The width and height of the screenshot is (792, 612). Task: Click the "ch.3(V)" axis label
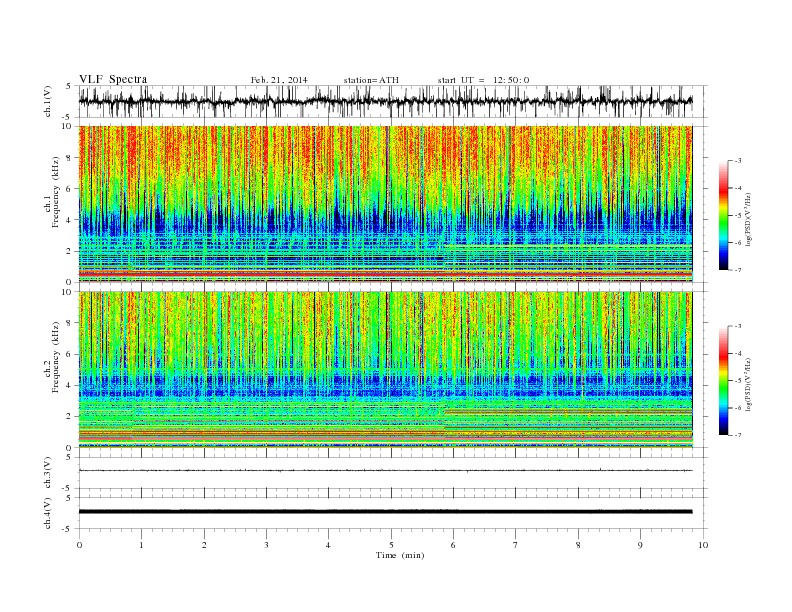pyautogui.click(x=48, y=473)
